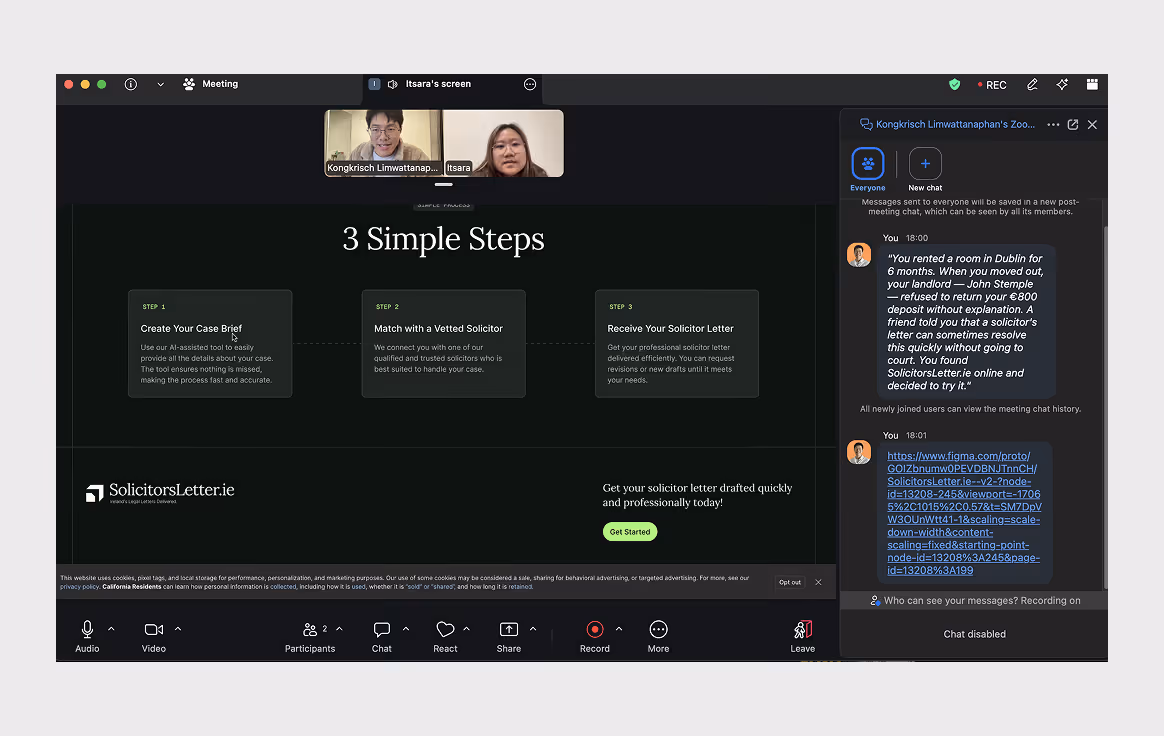Dismiss the cookie banner with X
The width and height of the screenshot is (1164, 736).
point(818,582)
